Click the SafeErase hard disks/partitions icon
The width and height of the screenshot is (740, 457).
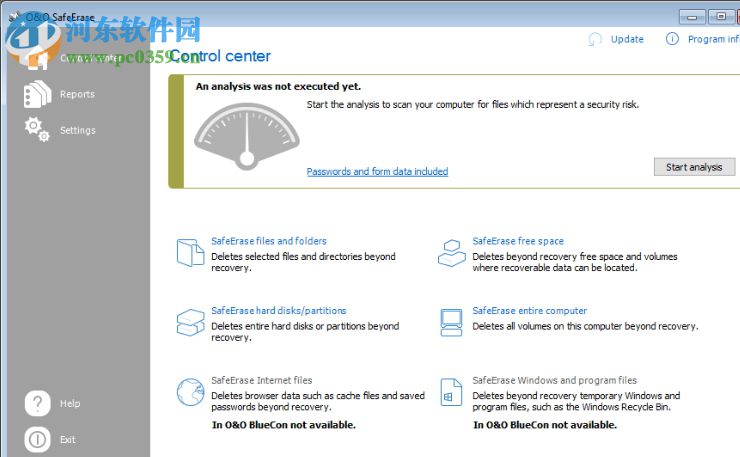[191, 322]
